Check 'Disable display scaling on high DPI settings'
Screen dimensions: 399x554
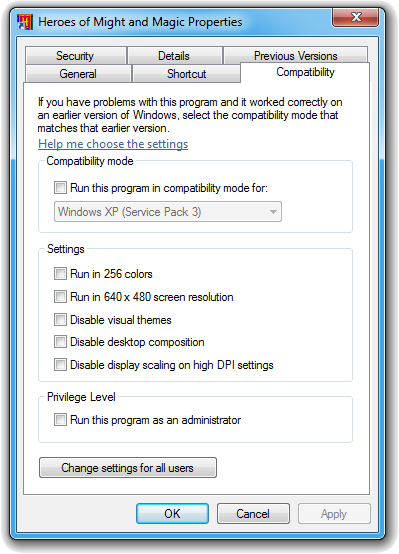click(60, 365)
